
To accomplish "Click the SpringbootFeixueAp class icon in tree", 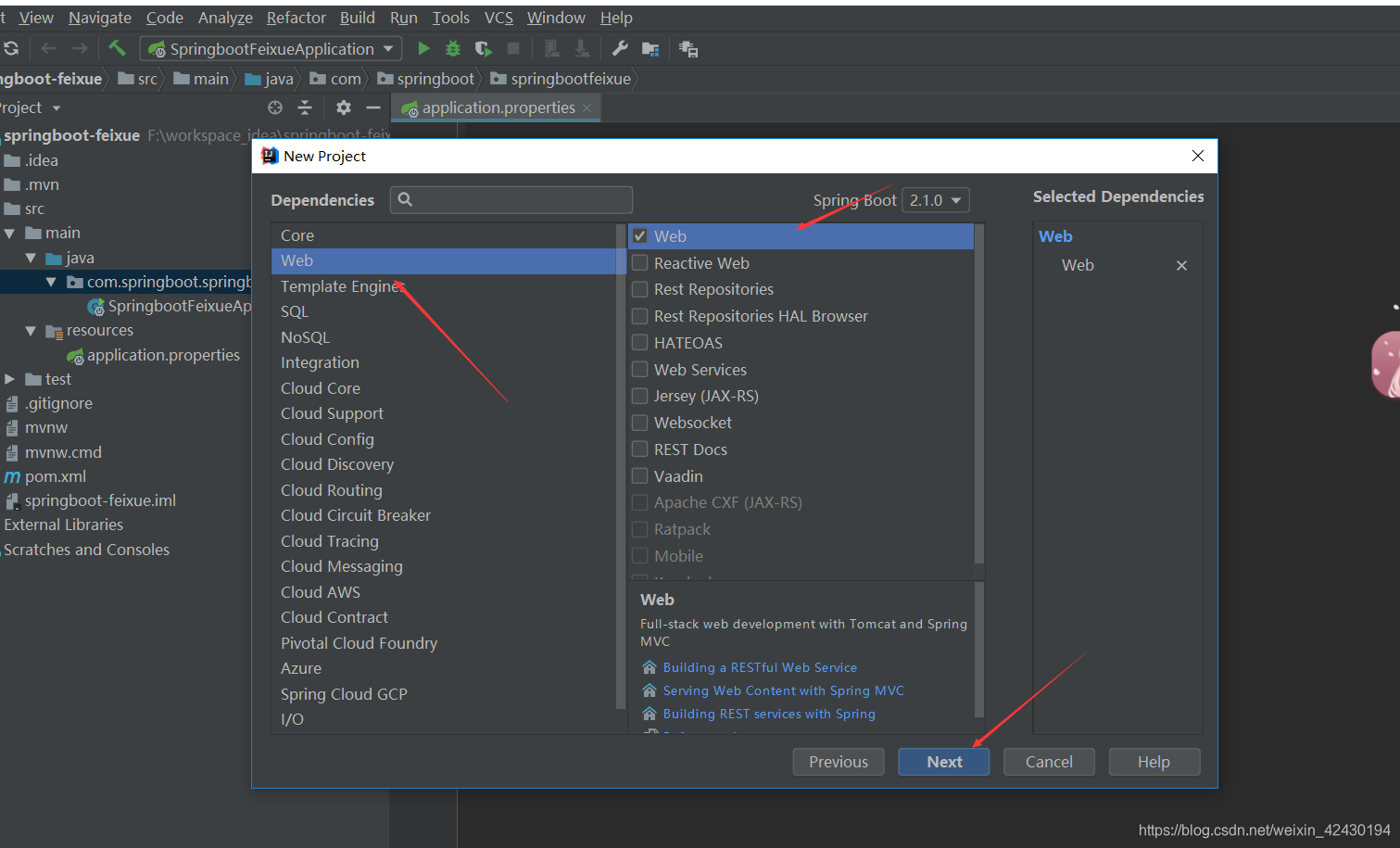I will (95, 307).
